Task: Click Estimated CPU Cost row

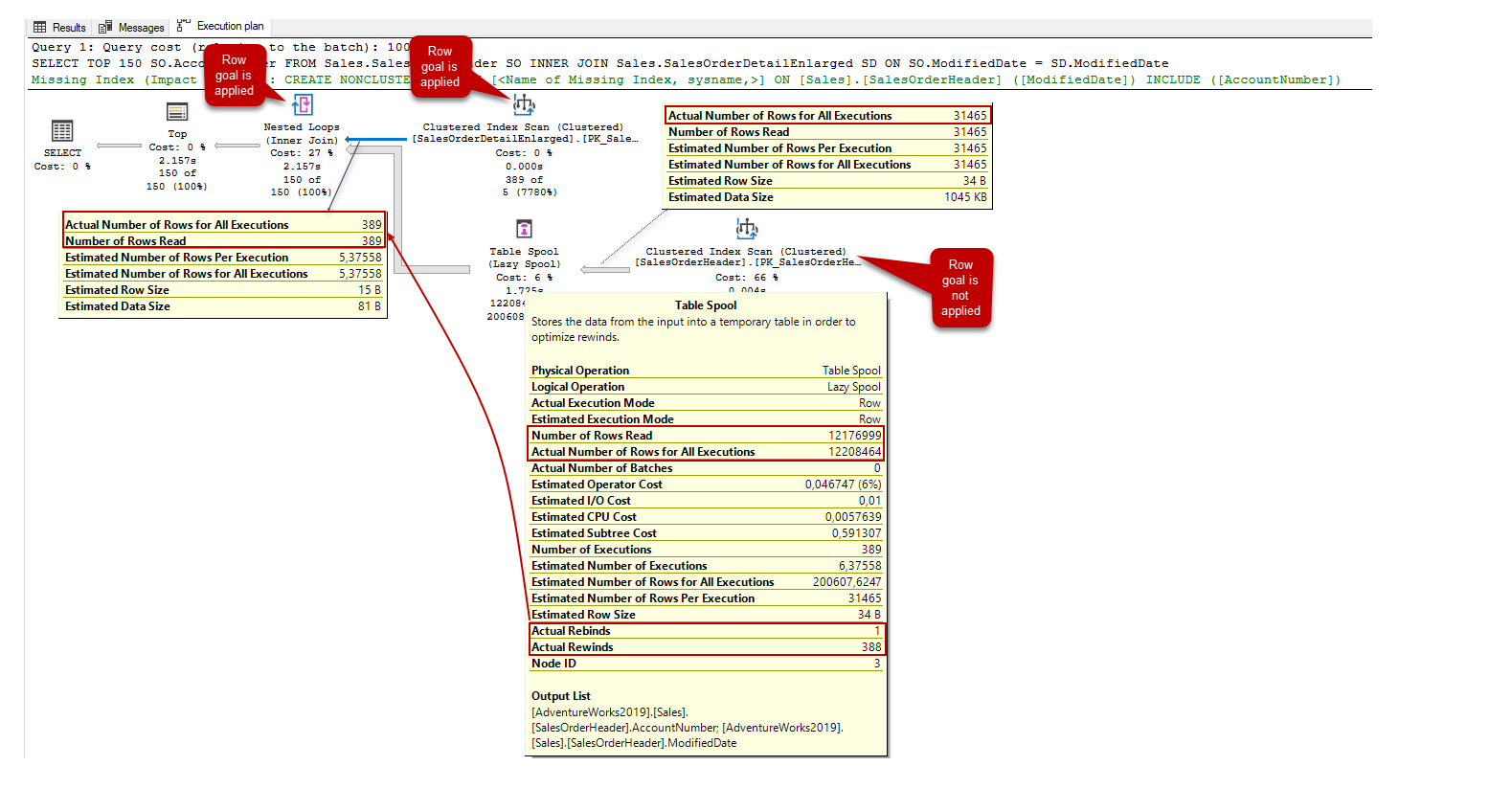Action: pyautogui.click(x=706, y=517)
